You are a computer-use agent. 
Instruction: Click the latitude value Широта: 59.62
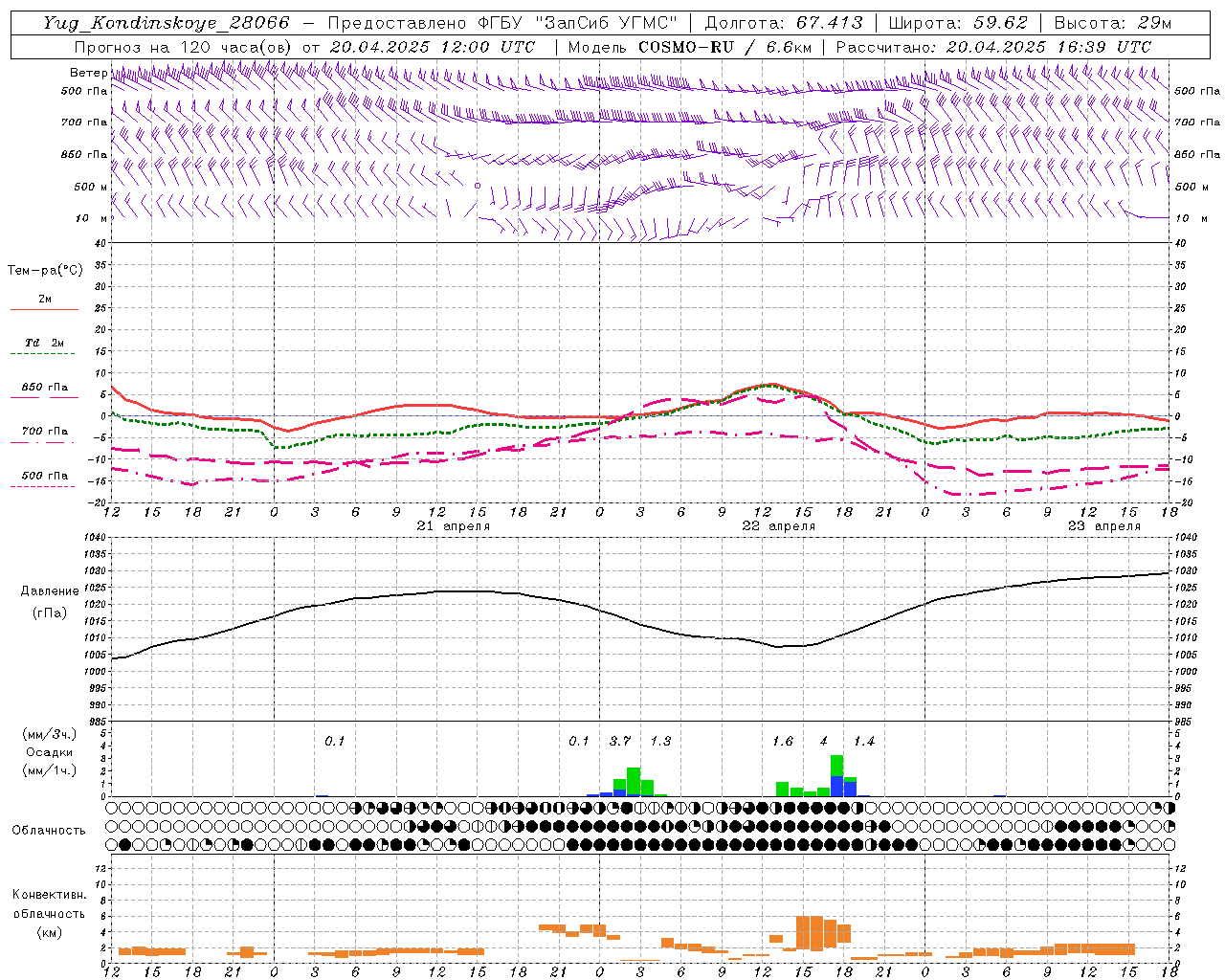[x=958, y=23]
